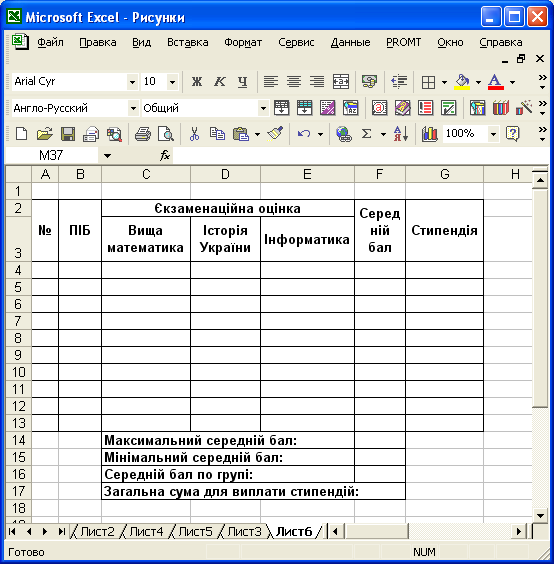The width and height of the screenshot is (554, 564).
Task: Select Максимальний середній бал cell
Action: coord(228,440)
